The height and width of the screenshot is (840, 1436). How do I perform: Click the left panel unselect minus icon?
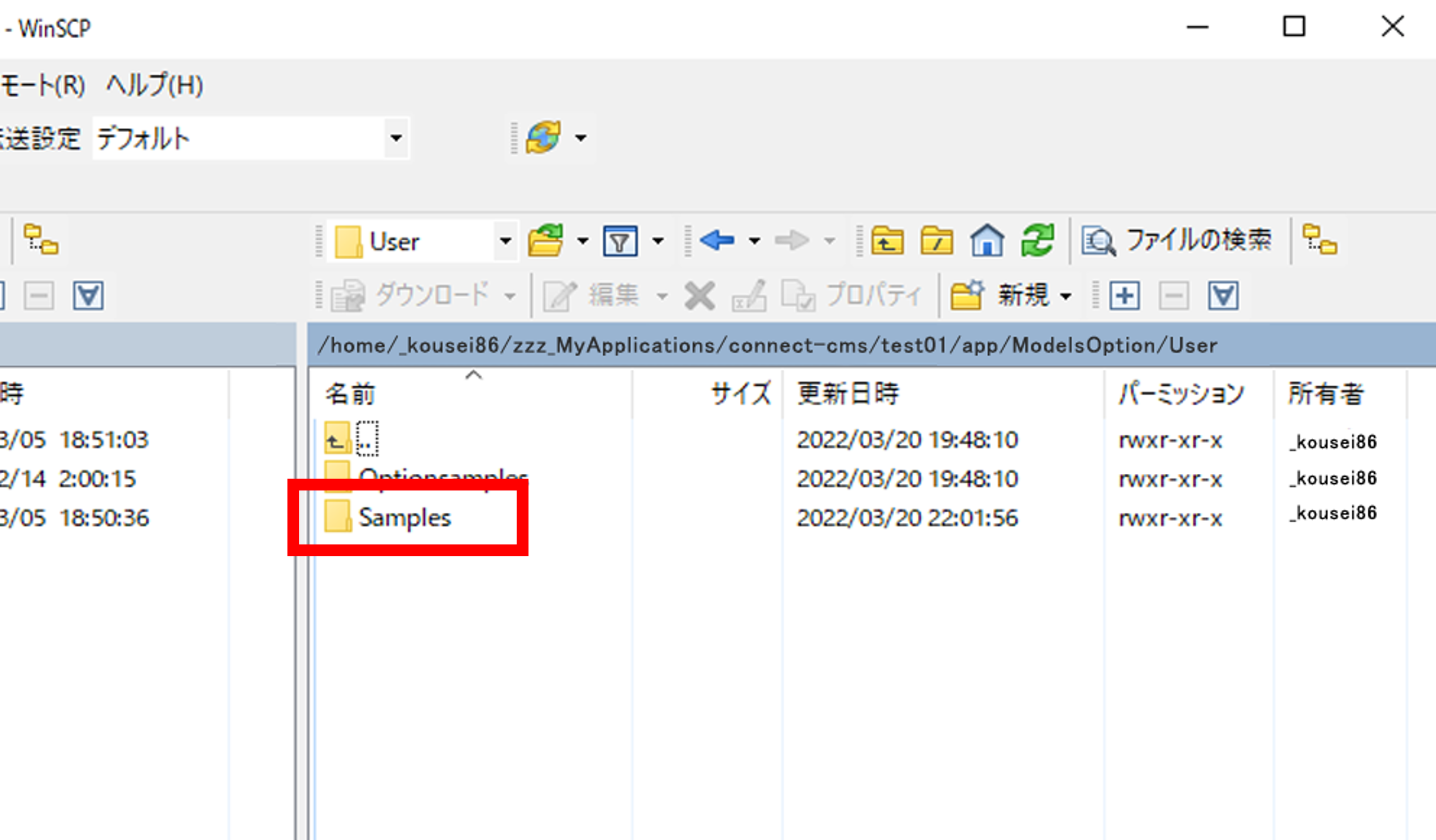click(39, 295)
